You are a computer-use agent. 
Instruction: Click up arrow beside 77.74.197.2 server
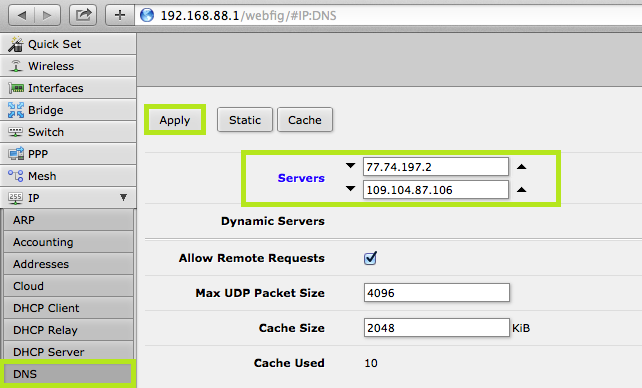(x=521, y=167)
